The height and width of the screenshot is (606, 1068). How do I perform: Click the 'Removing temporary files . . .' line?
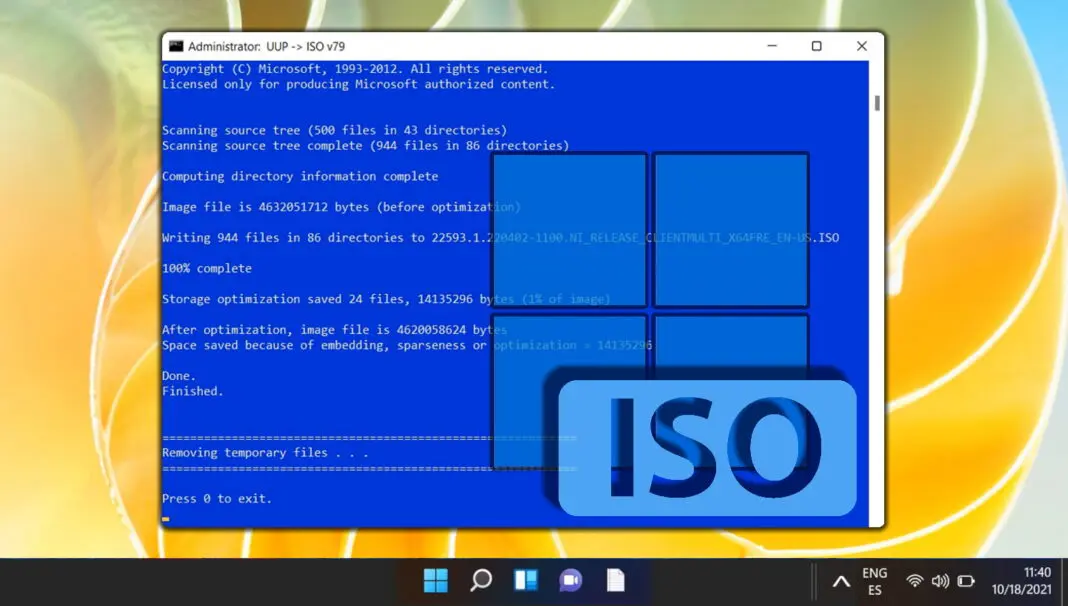tap(265, 453)
